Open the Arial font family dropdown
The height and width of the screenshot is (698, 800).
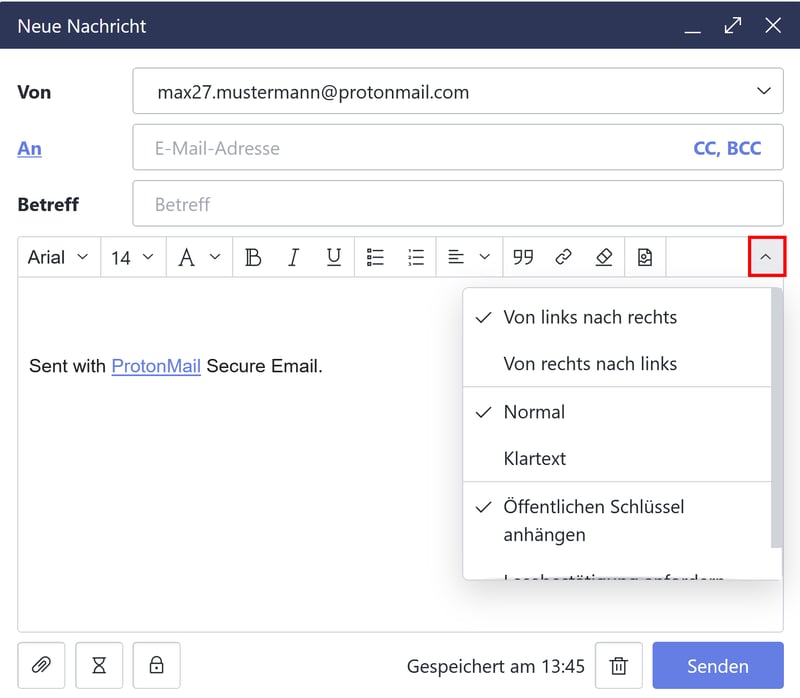click(x=58, y=257)
